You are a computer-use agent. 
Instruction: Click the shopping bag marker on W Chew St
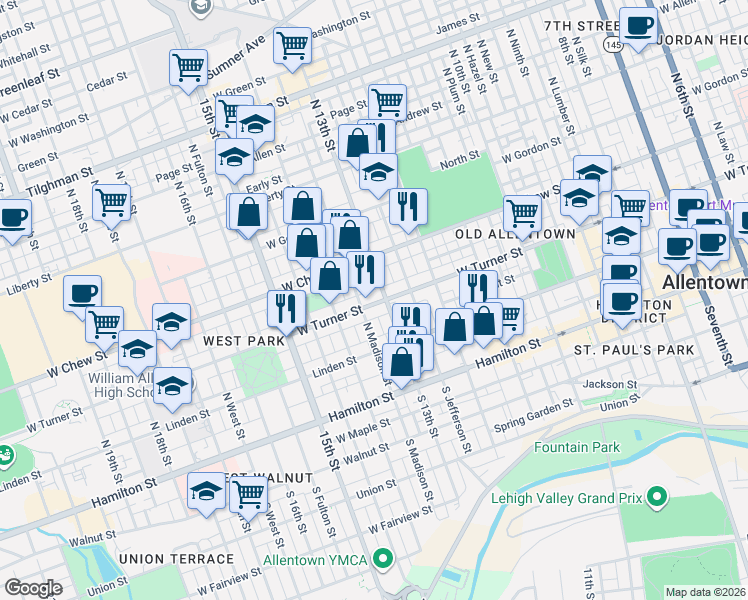330,277
